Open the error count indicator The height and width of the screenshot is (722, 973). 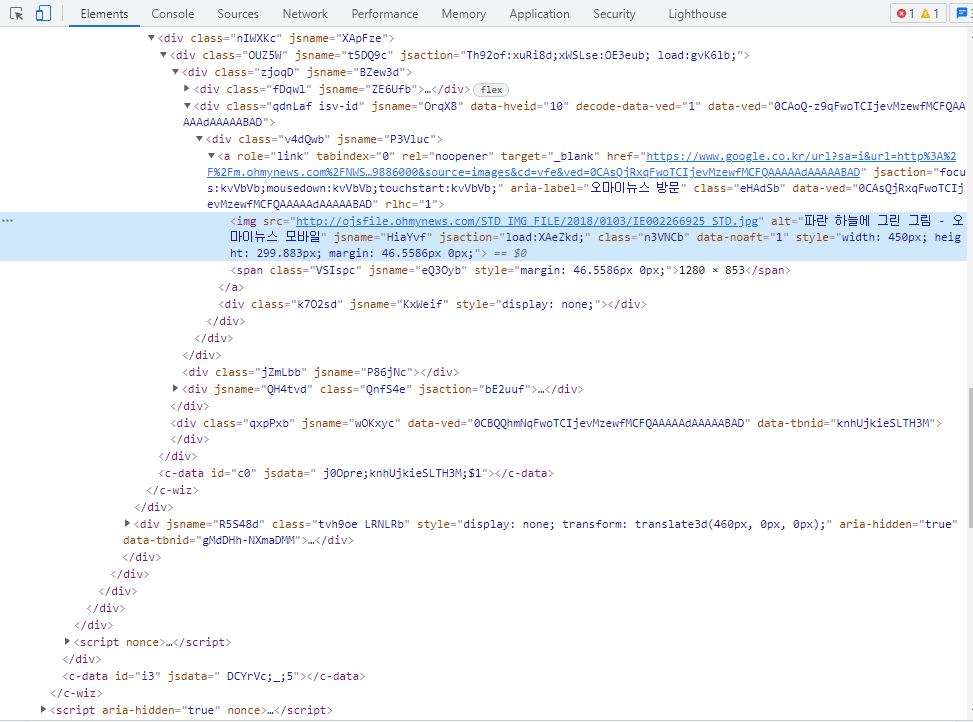pos(906,14)
